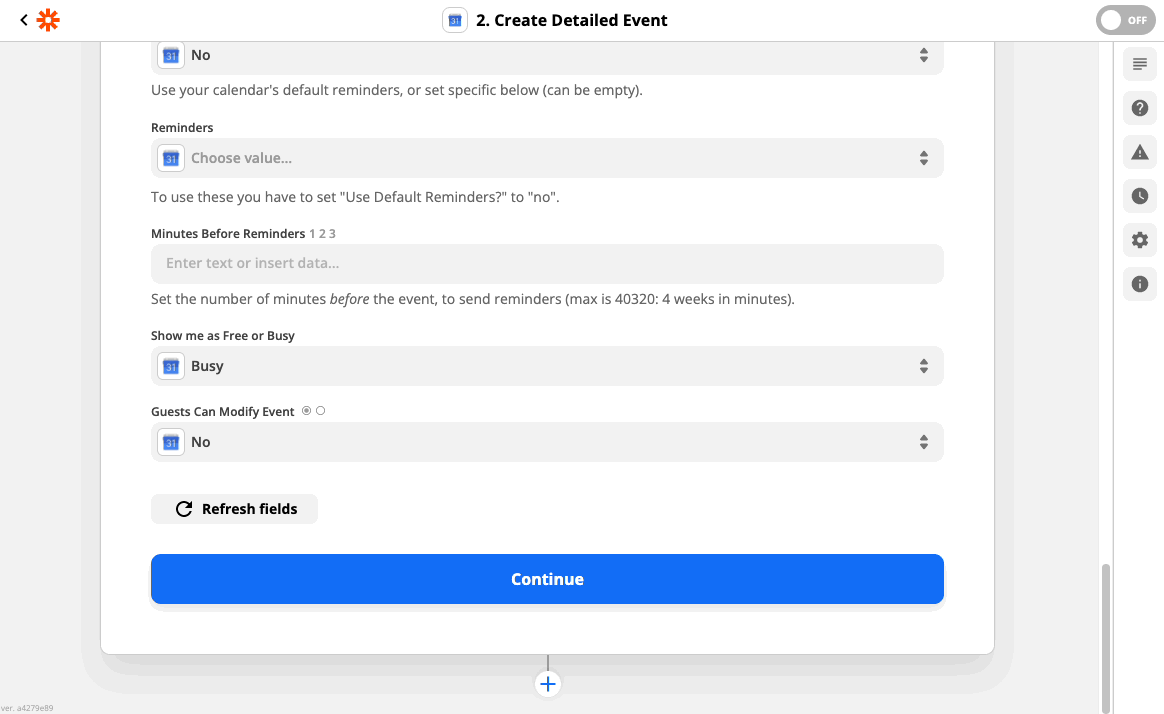The width and height of the screenshot is (1164, 714).
Task: Click the Refresh fields button
Action: 234,509
